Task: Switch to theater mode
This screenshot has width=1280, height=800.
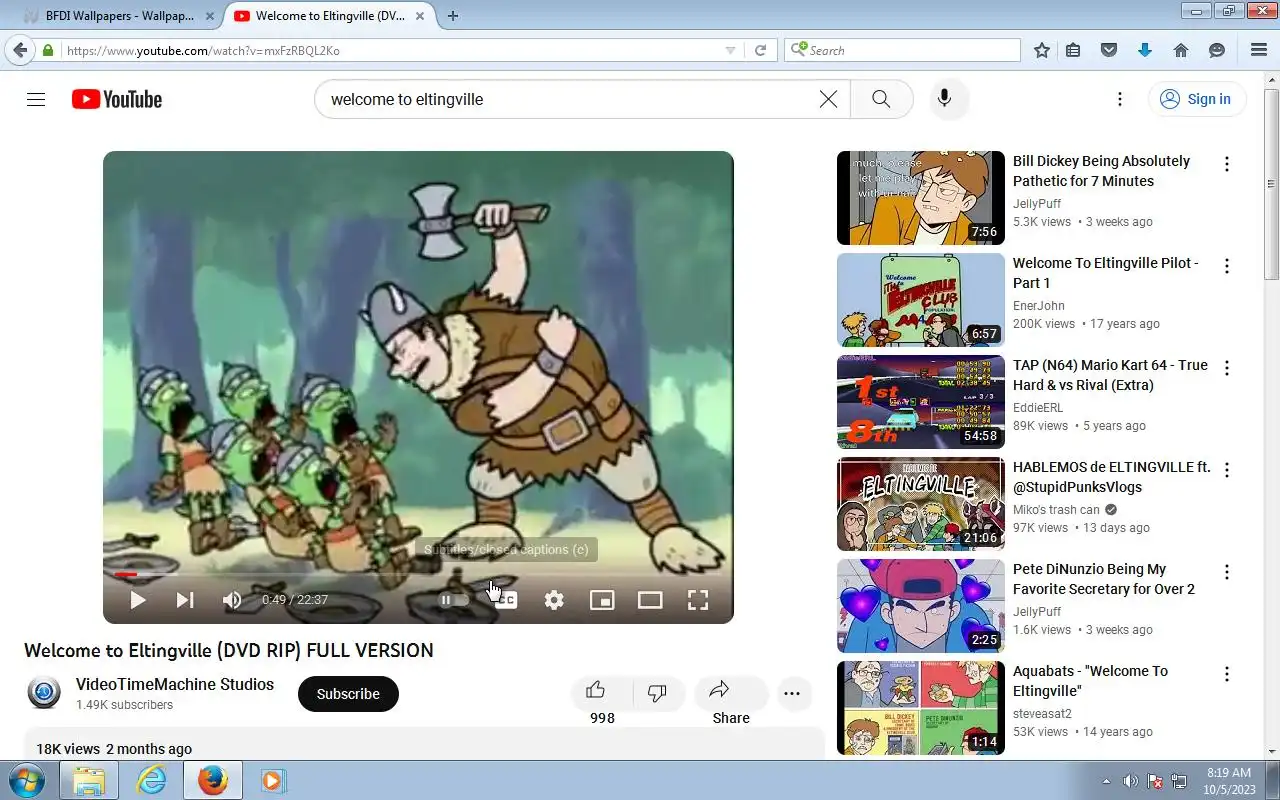Action: [650, 600]
